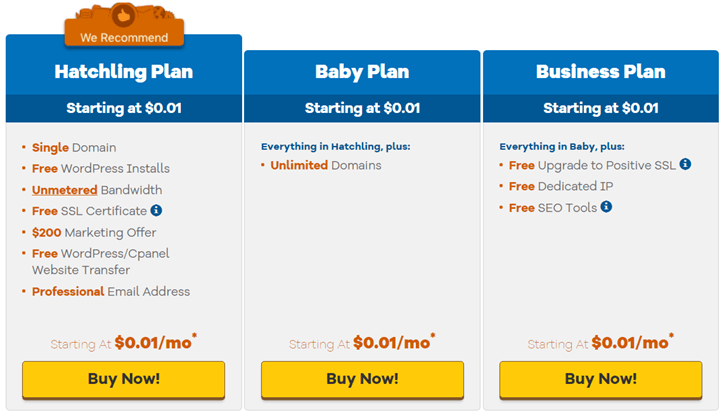
Task: Buy the Hatchling Plan now
Action: (x=123, y=379)
